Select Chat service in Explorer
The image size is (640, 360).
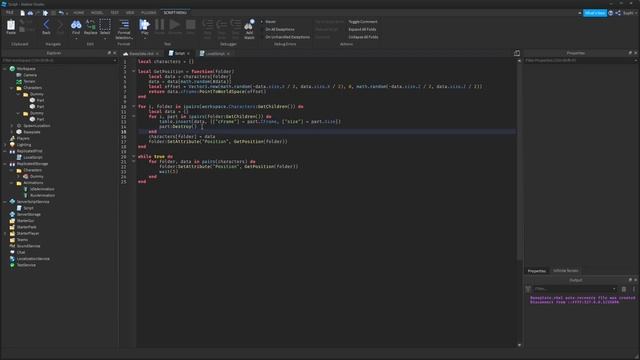pyautogui.click(x=21, y=252)
